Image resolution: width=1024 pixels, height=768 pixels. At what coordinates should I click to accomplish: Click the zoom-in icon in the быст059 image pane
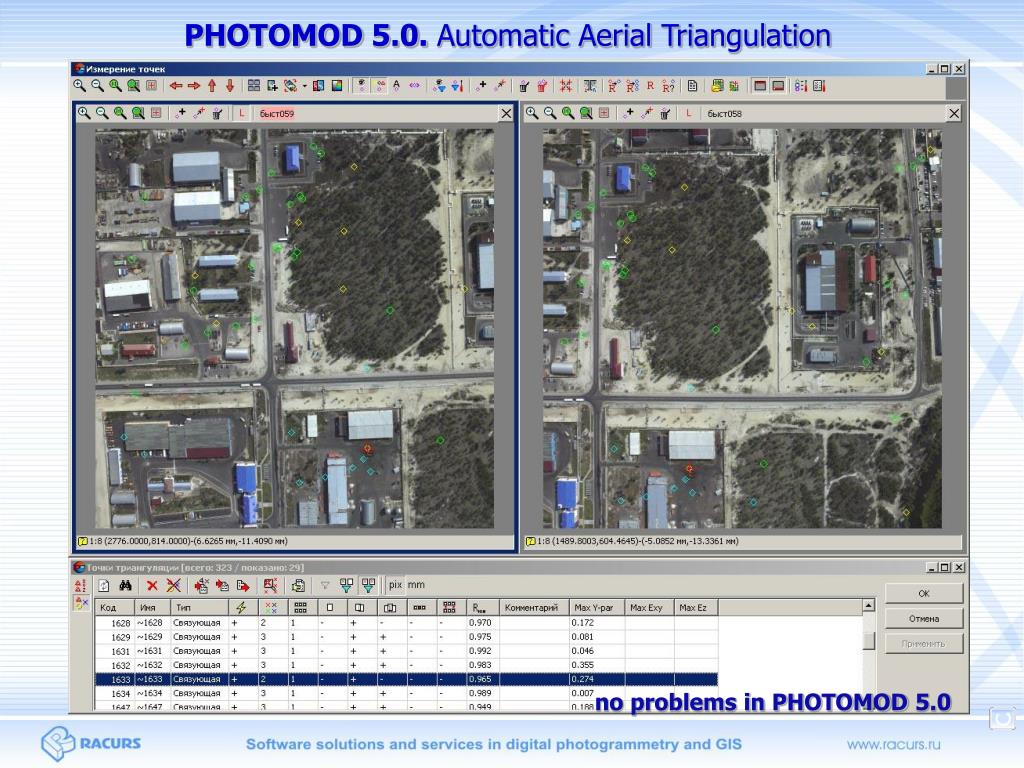pos(84,113)
